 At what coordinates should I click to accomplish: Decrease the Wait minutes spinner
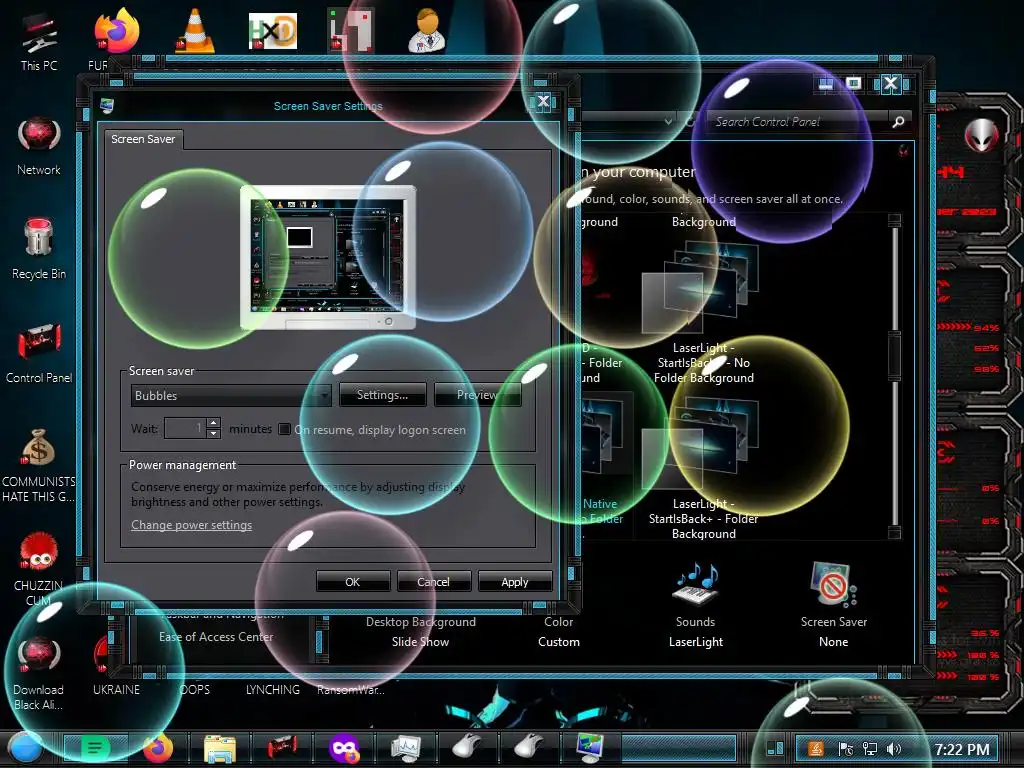[213, 434]
